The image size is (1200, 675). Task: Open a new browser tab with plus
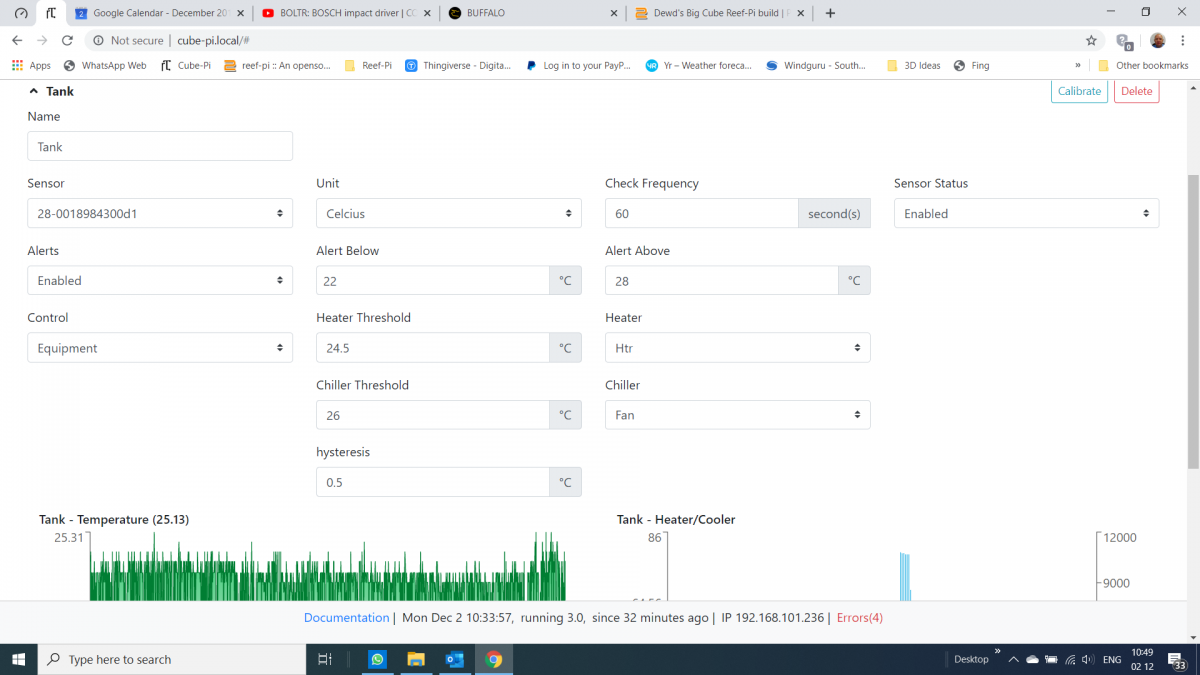(830, 13)
